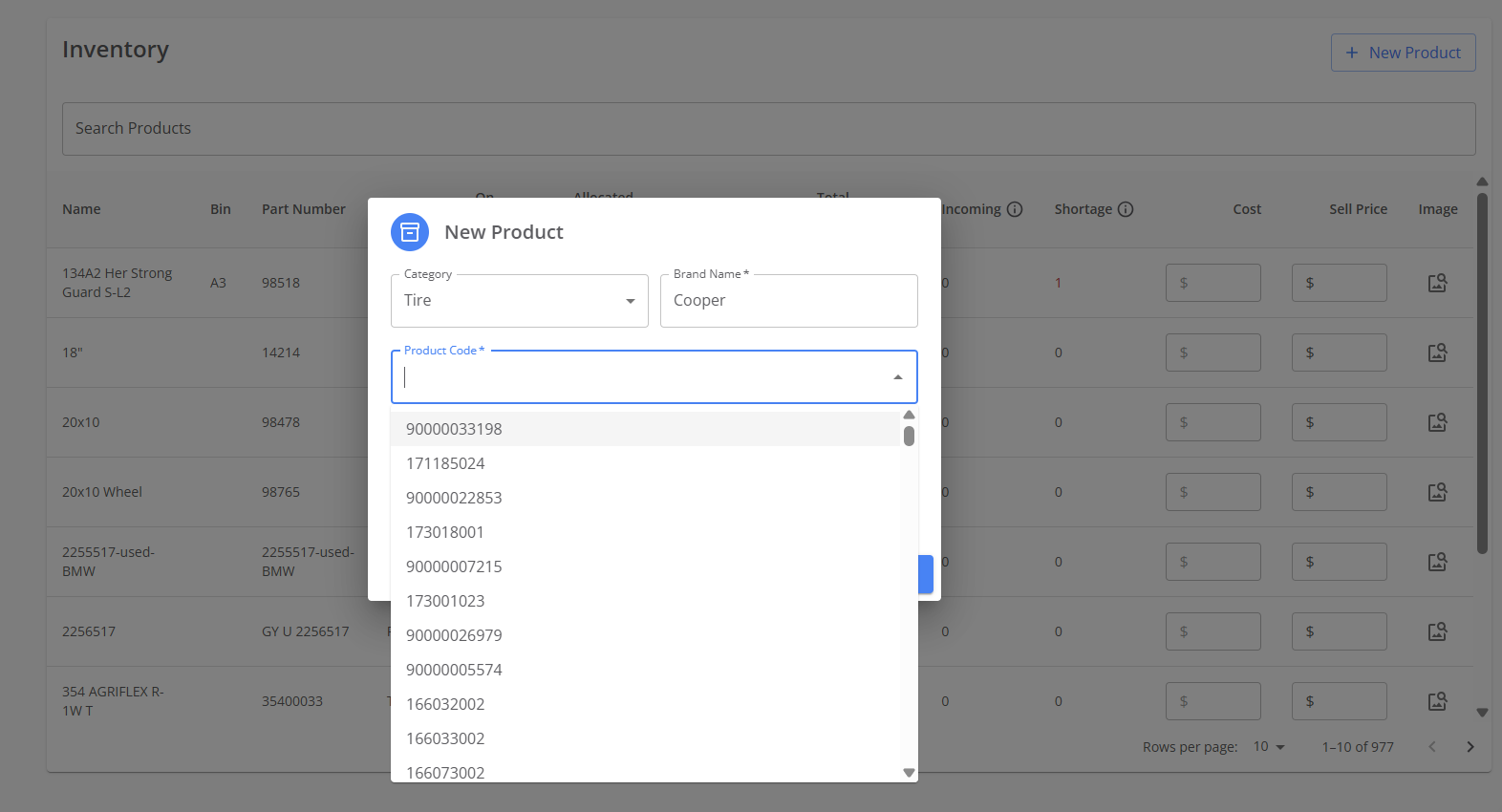Click Sell Price field for 354 AGRIFLEX row
Screen dimensions: 1502x812
click(x=1340, y=701)
